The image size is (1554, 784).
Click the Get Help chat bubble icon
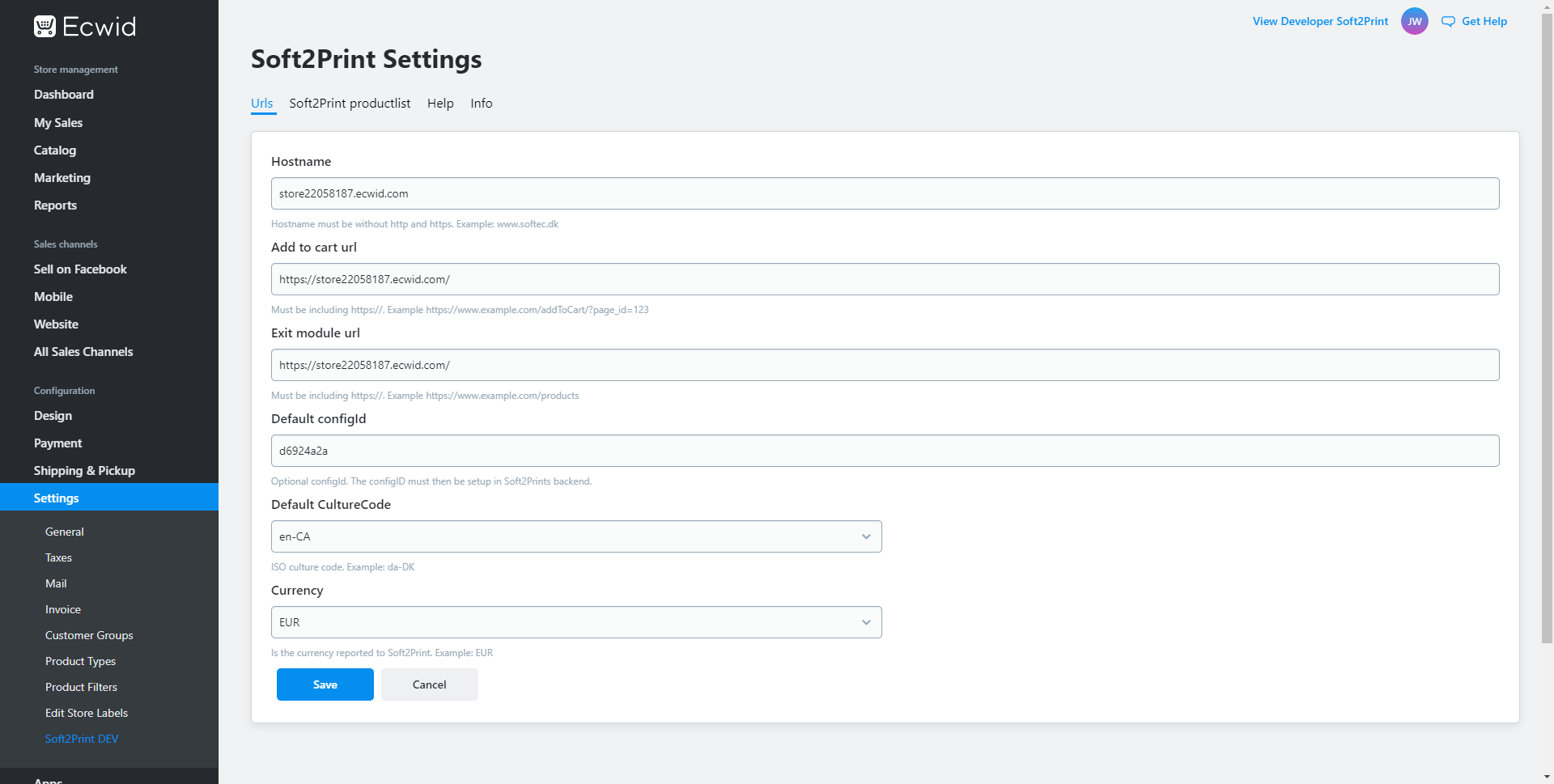[x=1448, y=22]
